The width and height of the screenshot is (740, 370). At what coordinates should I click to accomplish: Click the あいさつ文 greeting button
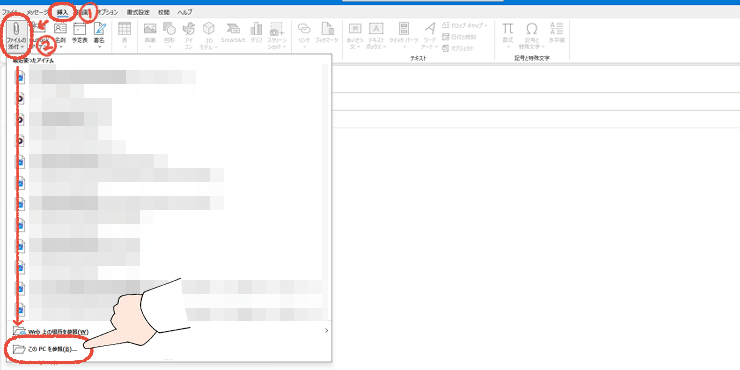tap(355, 35)
